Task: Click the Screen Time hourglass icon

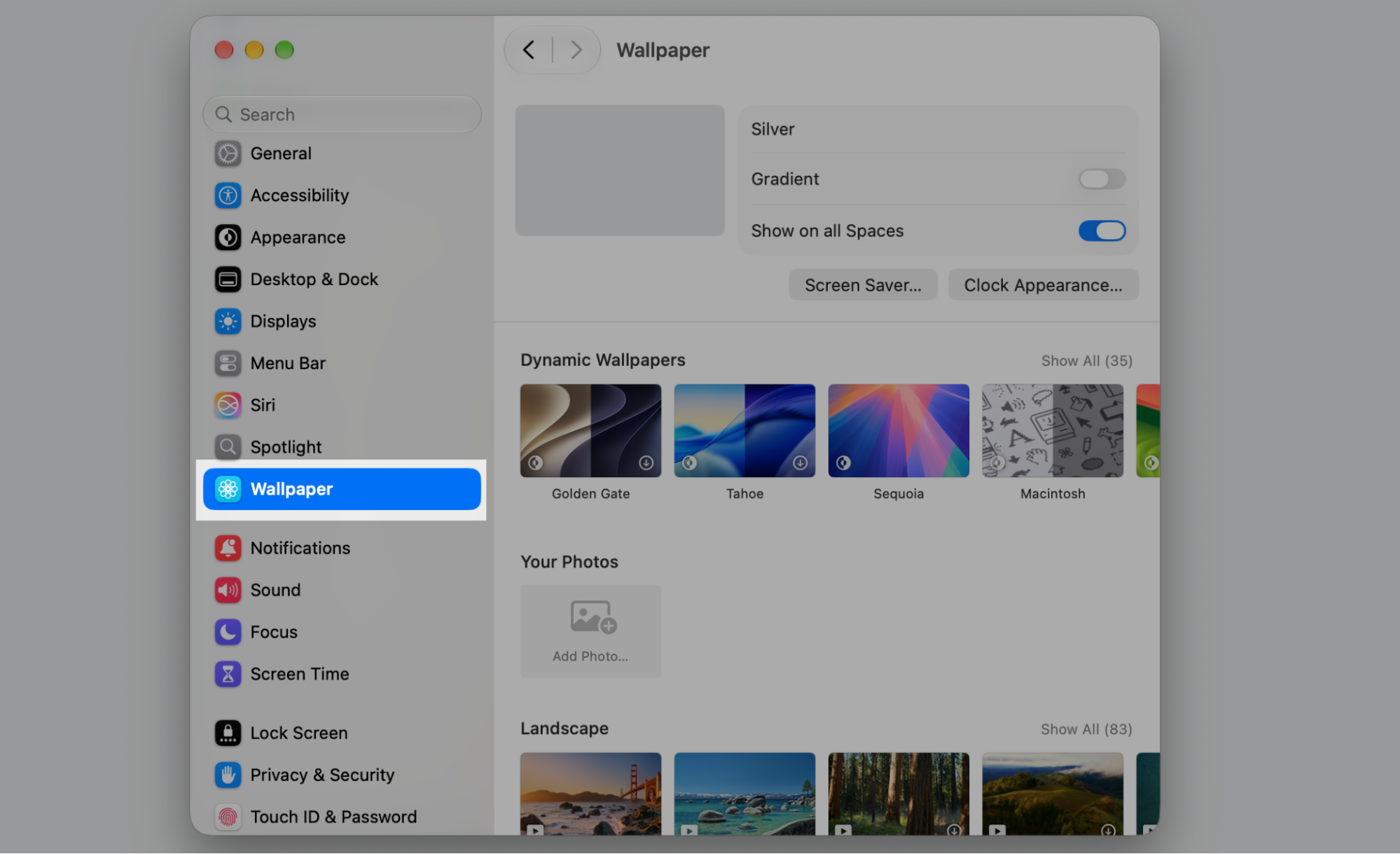Action: click(228, 675)
